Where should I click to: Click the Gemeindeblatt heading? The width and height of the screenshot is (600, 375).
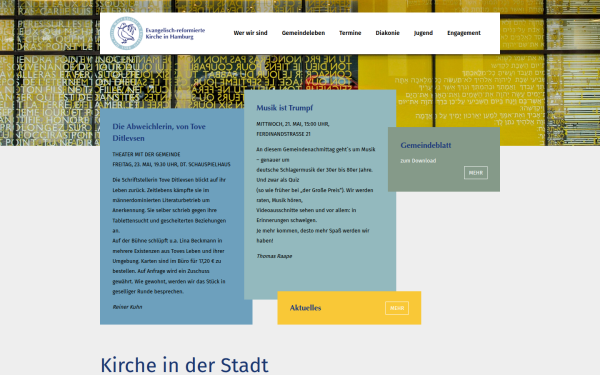click(x=426, y=145)
